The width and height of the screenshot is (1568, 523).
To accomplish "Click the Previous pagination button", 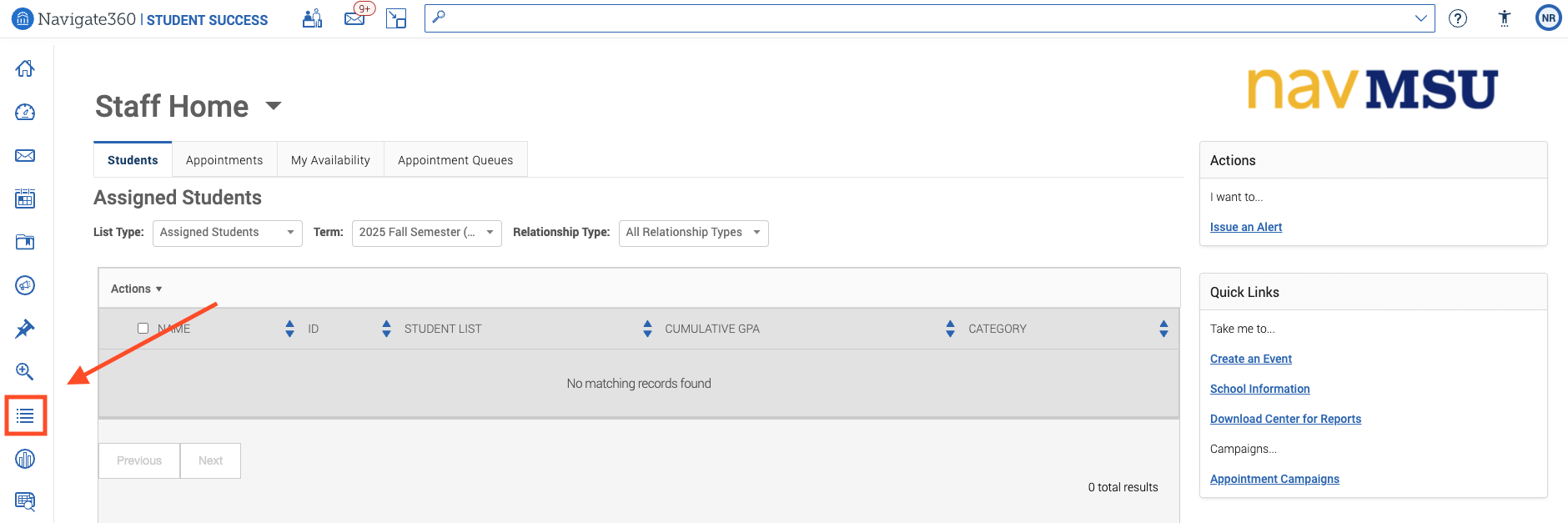I will point(139,460).
